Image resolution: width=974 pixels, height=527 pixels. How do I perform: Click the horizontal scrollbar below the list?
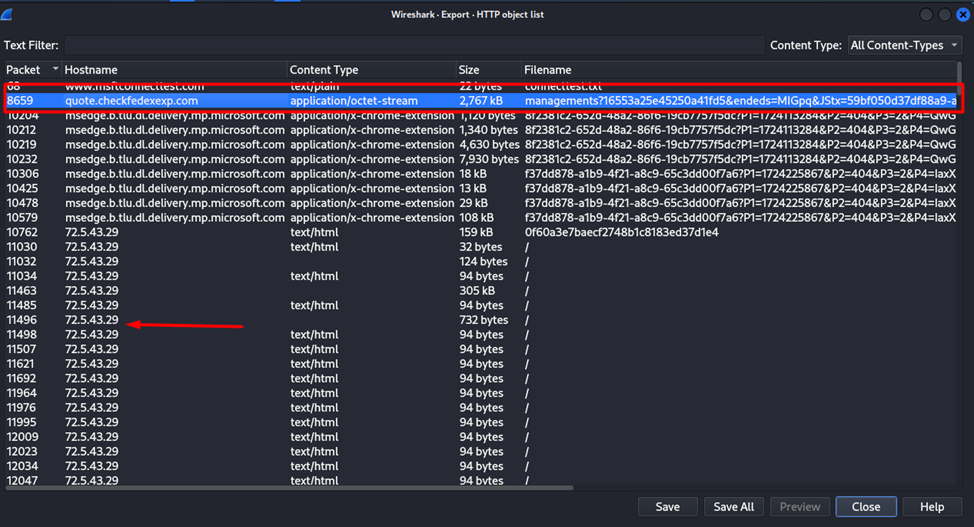click(x=289, y=488)
